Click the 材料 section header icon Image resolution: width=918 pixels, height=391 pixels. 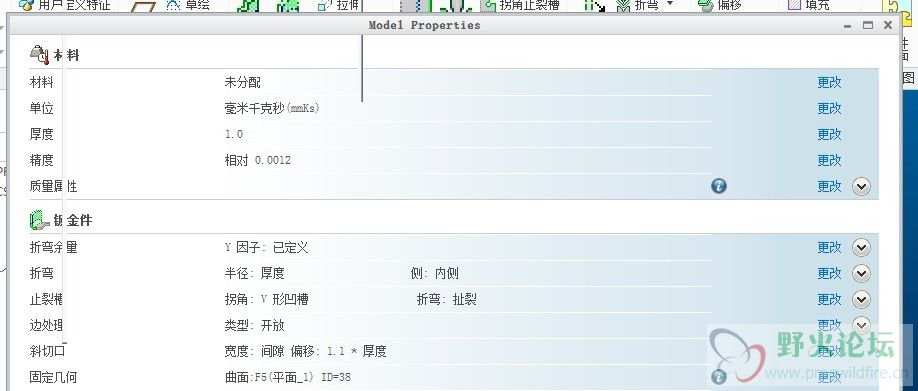[39, 55]
